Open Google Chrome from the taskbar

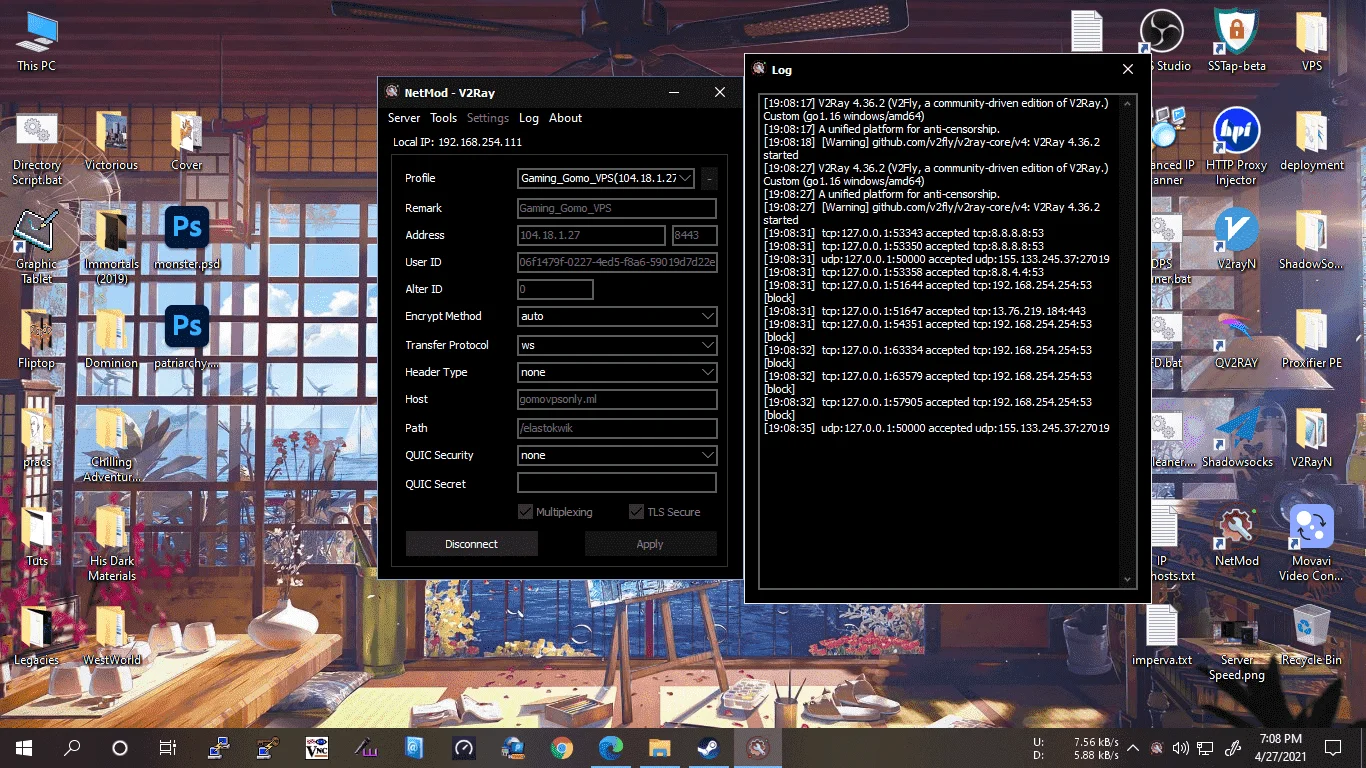[561, 747]
